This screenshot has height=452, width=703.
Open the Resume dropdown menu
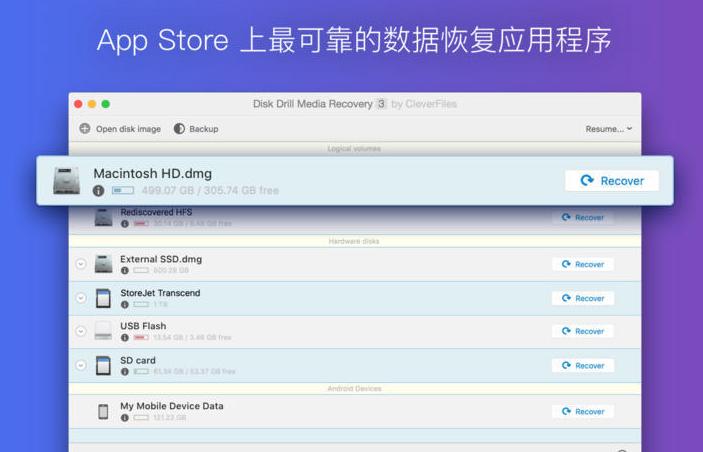pyautogui.click(x=608, y=129)
